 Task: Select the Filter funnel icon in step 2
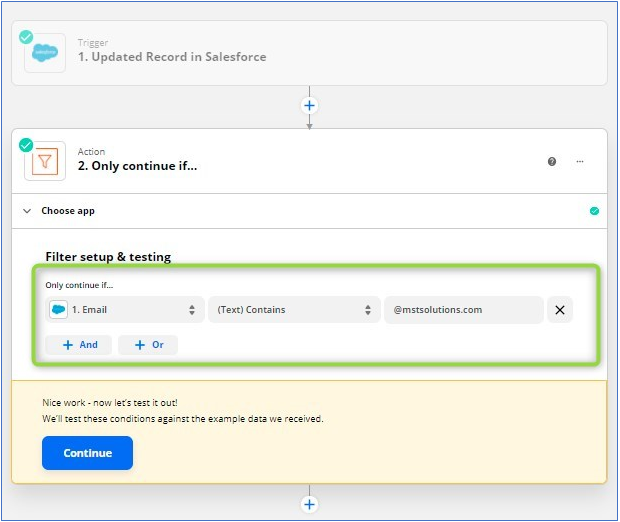(45, 161)
